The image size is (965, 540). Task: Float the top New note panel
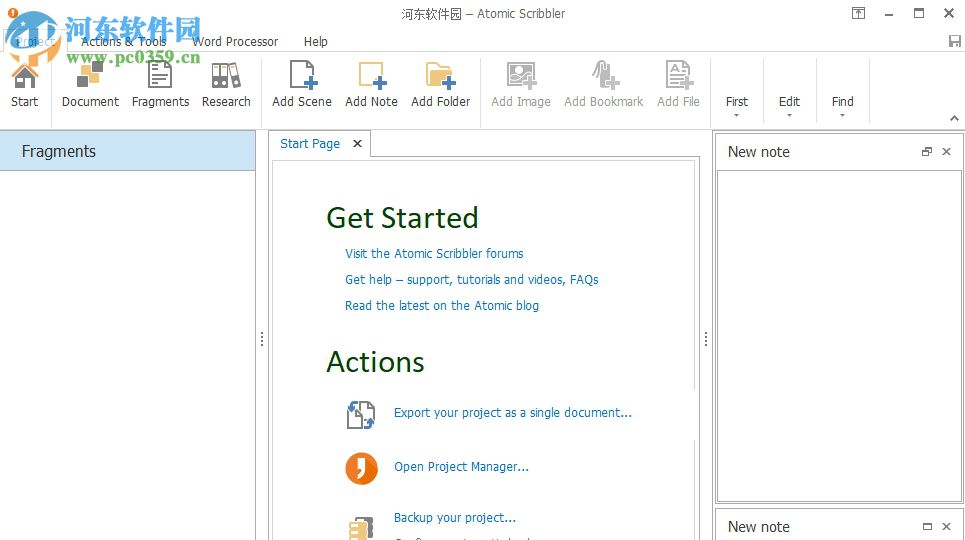point(927,151)
